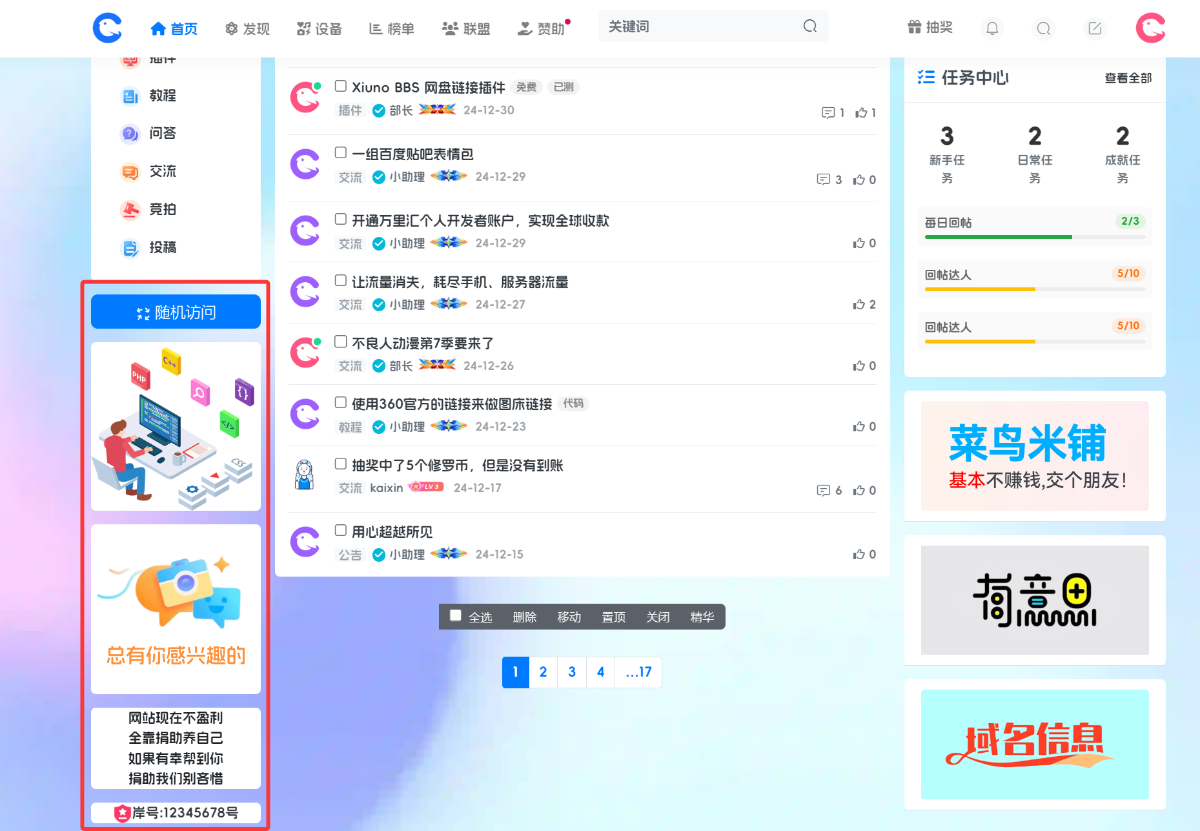Click the 交流 sidebar icon
This screenshot has height=831, width=1200.
pyautogui.click(x=130, y=171)
